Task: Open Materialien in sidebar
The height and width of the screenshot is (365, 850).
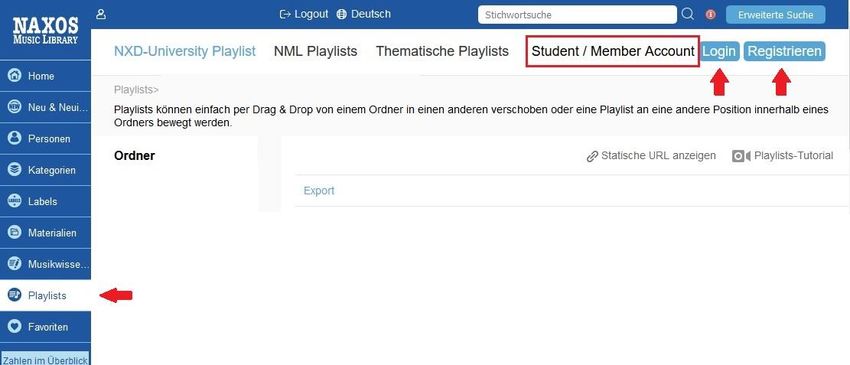Action: pyautogui.click(x=46, y=233)
